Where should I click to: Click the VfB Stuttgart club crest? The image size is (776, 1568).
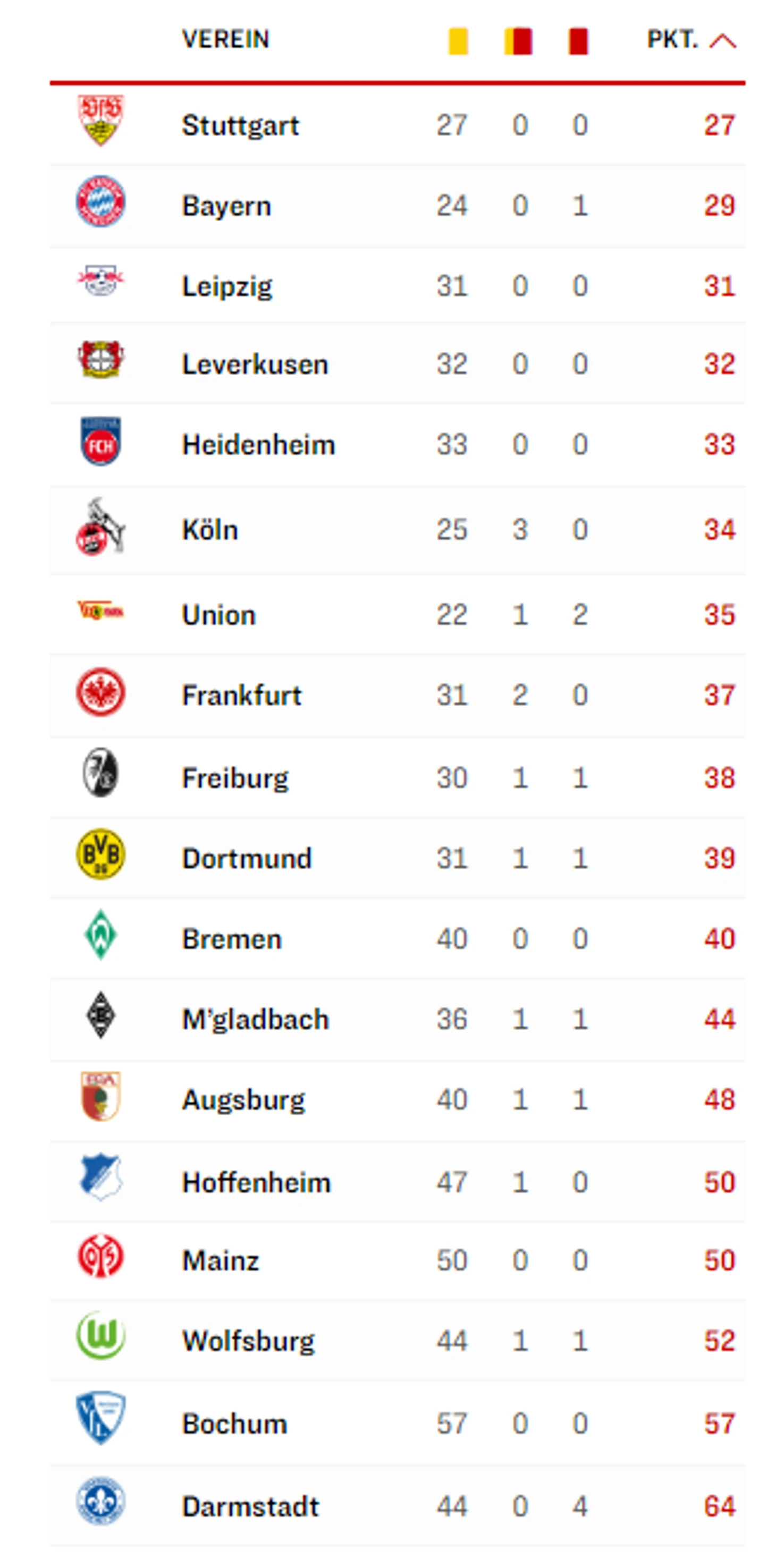coord(100,120)
